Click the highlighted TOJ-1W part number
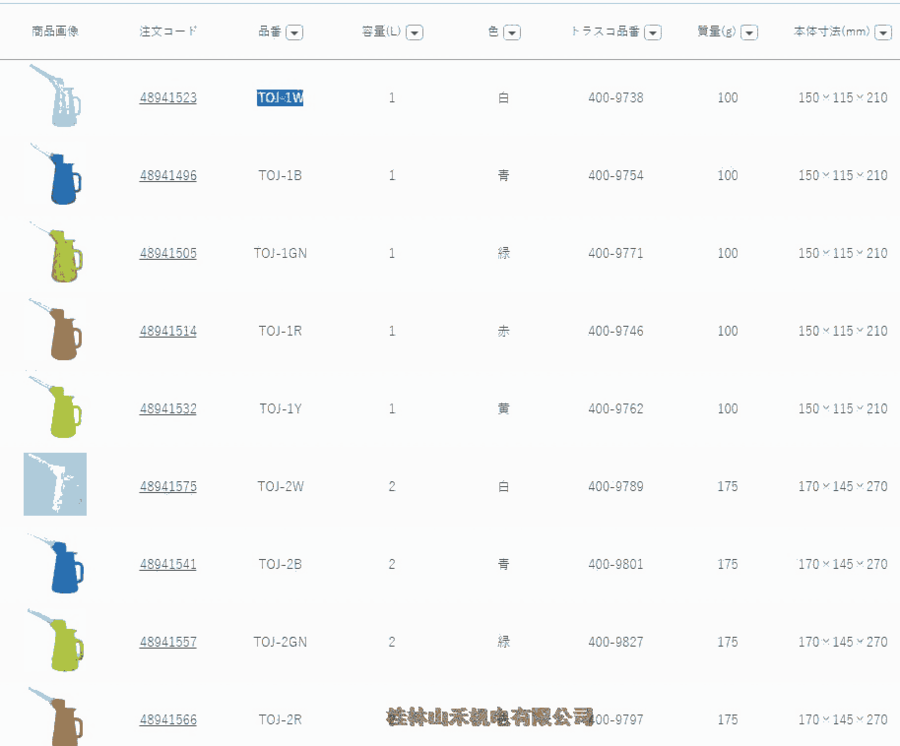Screen dimensions: 900x746 280,98
